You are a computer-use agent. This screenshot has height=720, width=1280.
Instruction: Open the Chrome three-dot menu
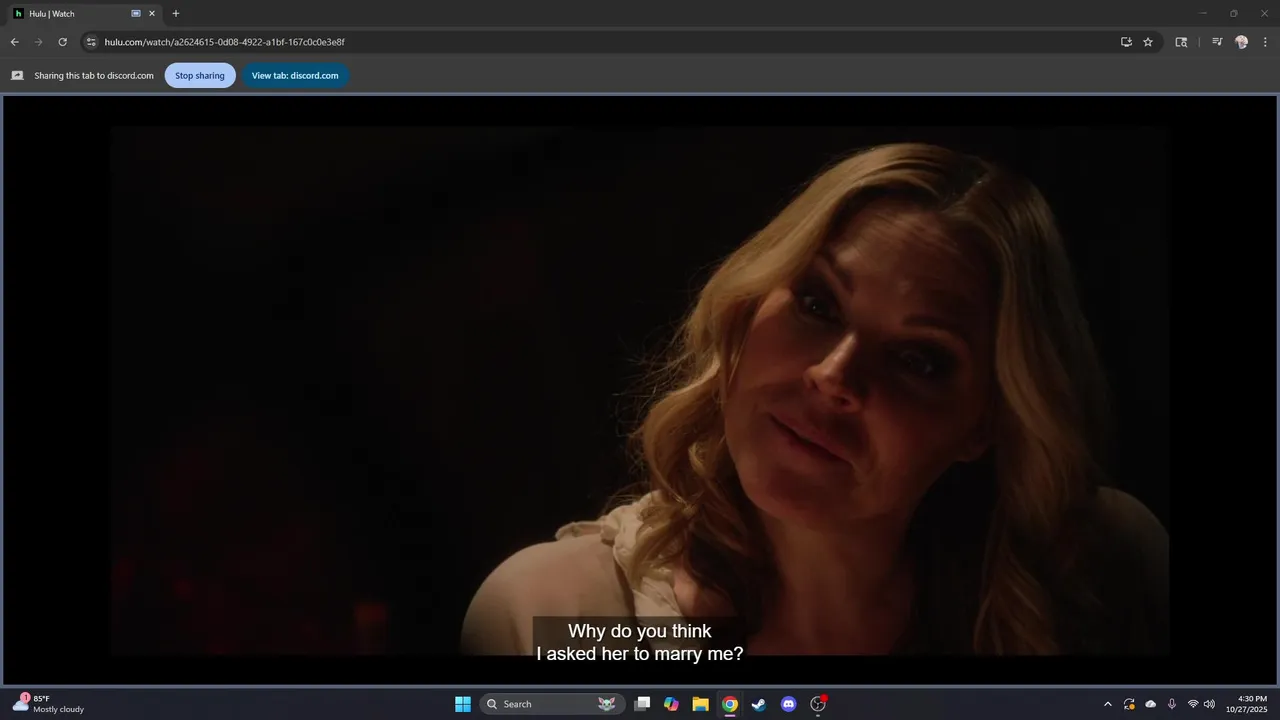1266,42
